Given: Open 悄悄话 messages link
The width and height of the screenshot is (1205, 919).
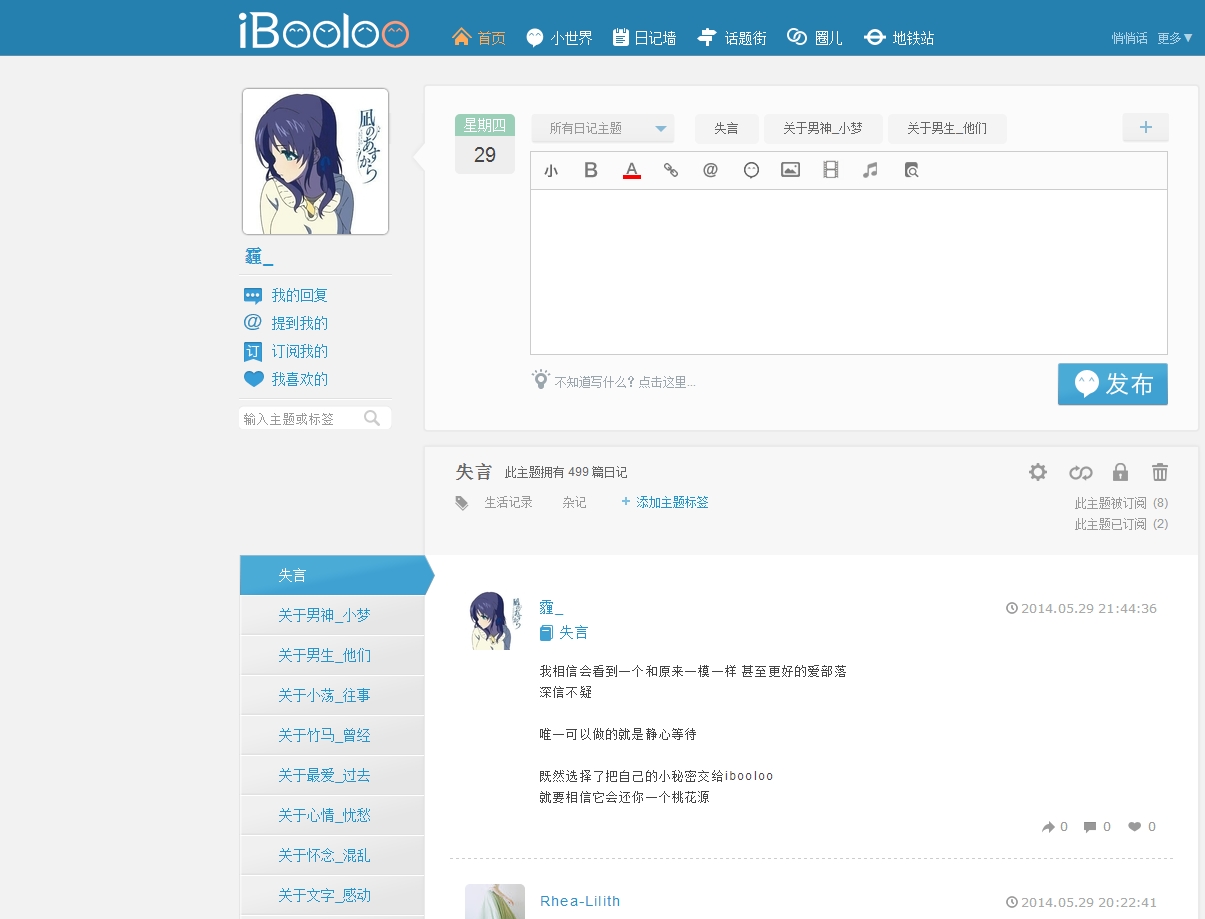Looking at the screenshot, I should click(x=1130, y=38).
